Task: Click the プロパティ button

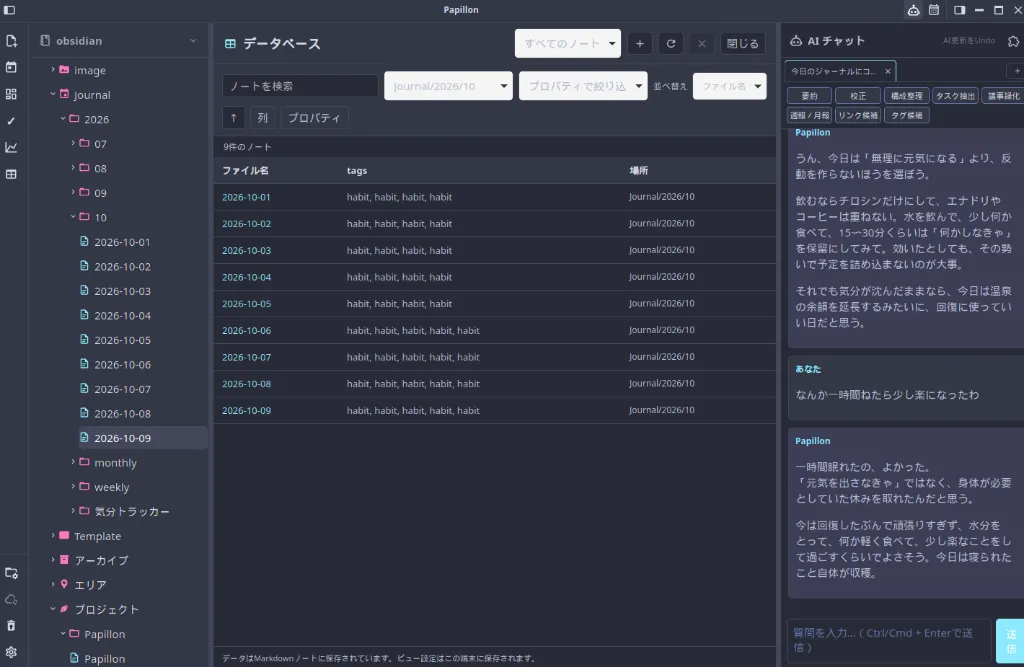Action: click(x=314, y=118)
